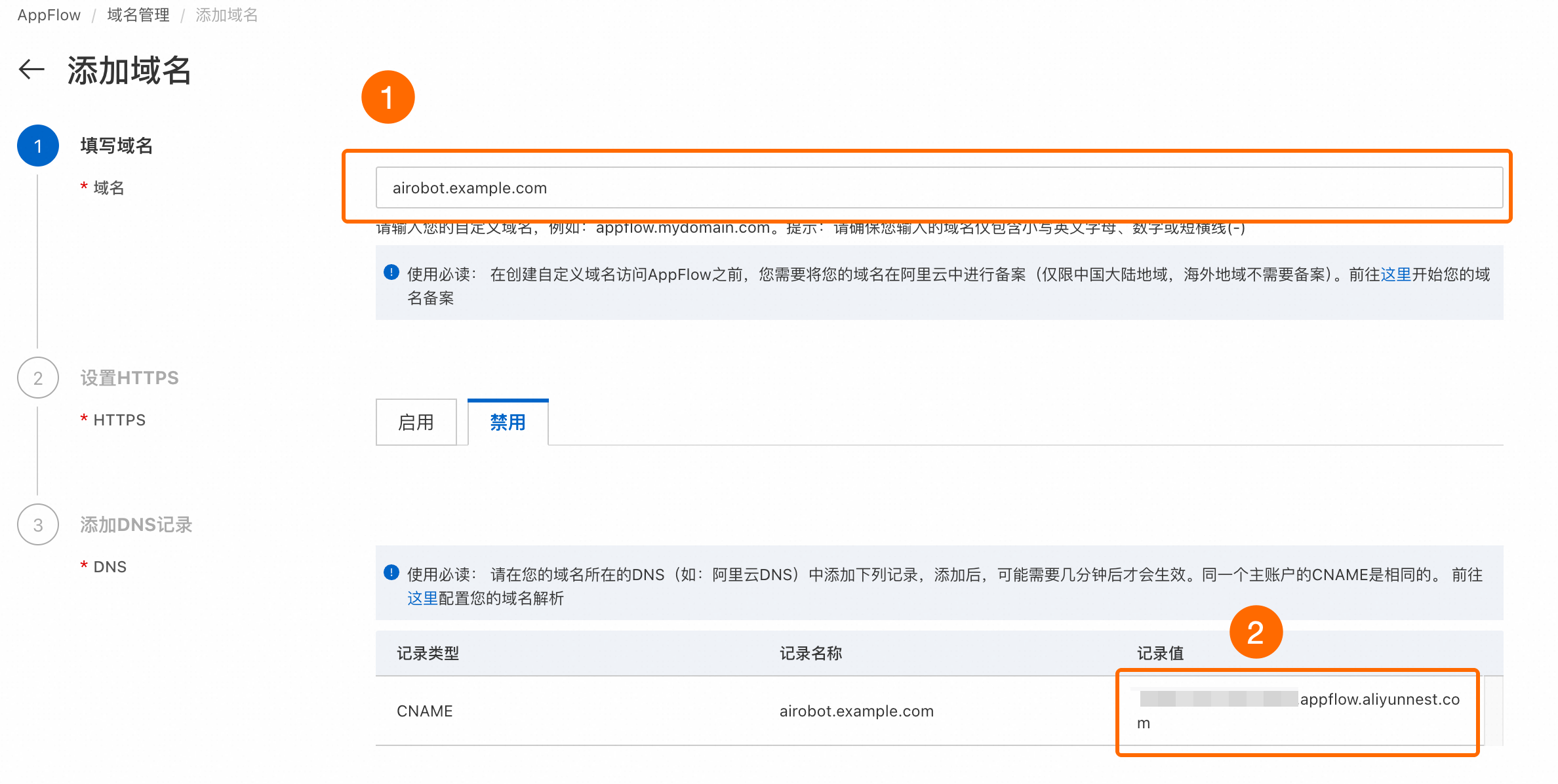Open 这里 link to configure DNS resolution

point(422,598)
